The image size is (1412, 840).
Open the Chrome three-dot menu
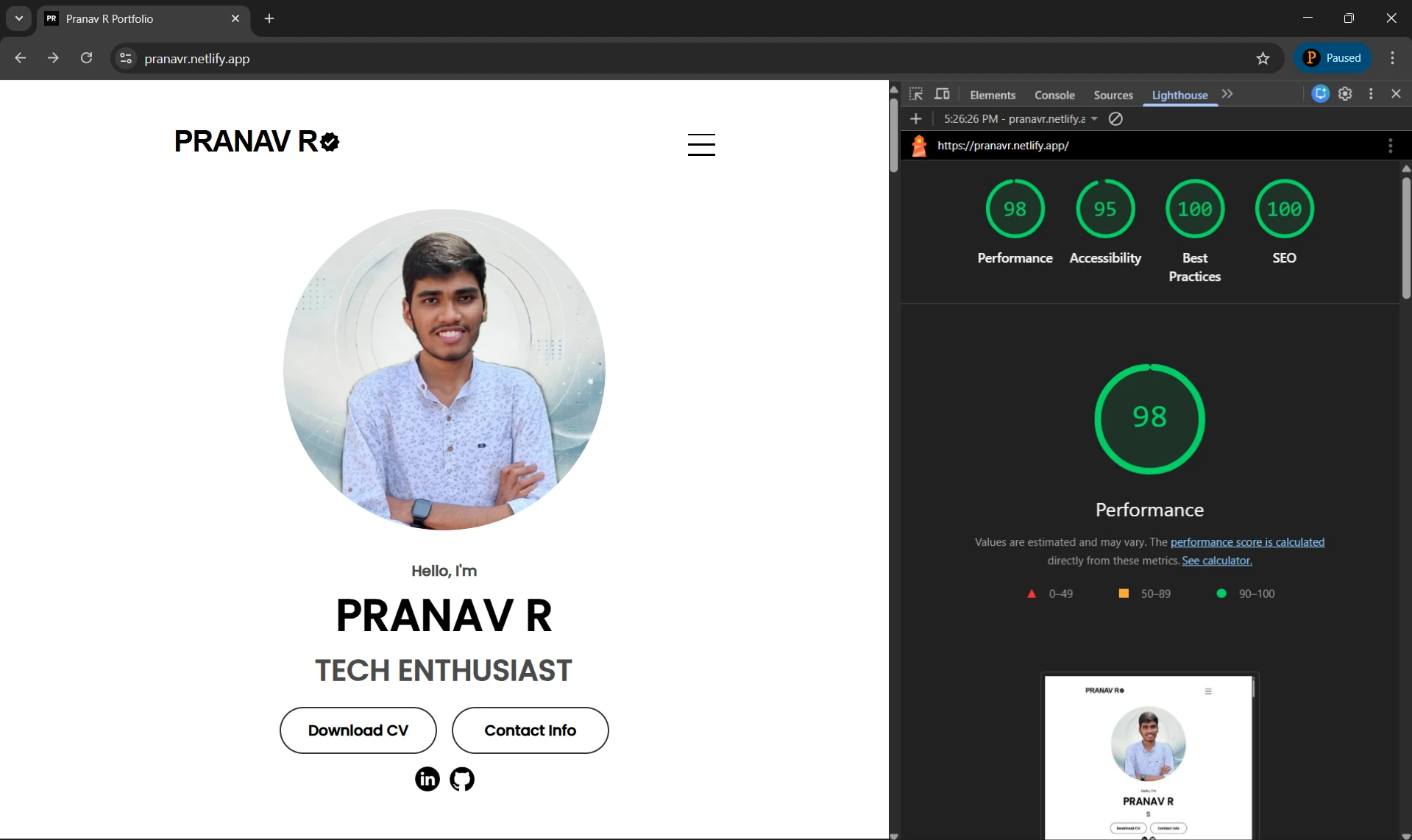[1392, 58]
